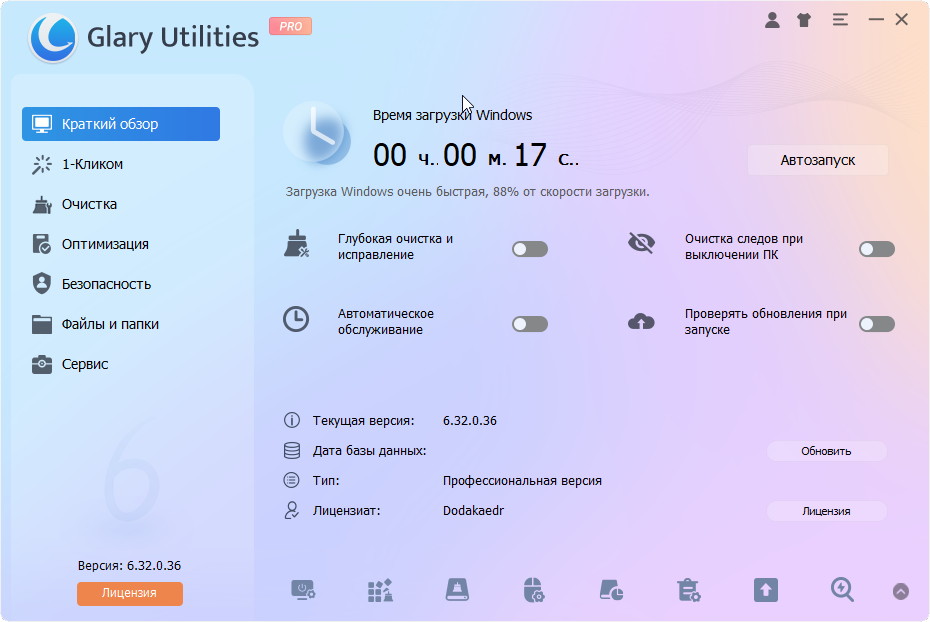Enable Глубокая очистка и исправление toggle
Screen dimensions: 930x622
pos(530,249)
